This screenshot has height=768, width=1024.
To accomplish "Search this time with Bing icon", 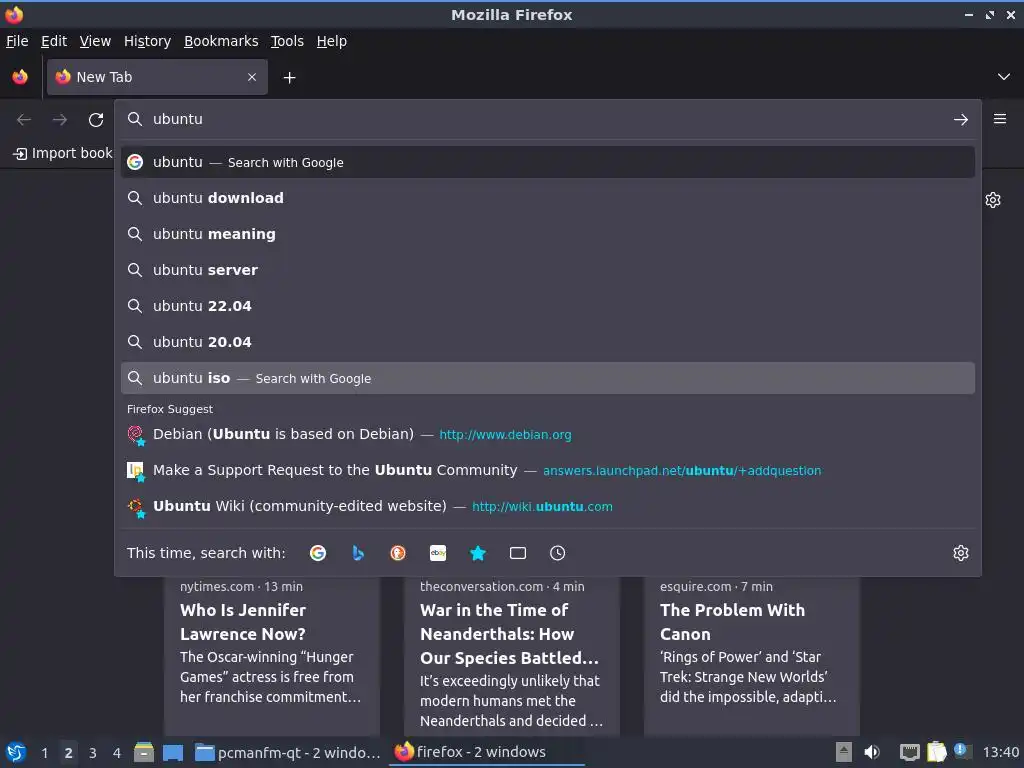I will 358,553.
